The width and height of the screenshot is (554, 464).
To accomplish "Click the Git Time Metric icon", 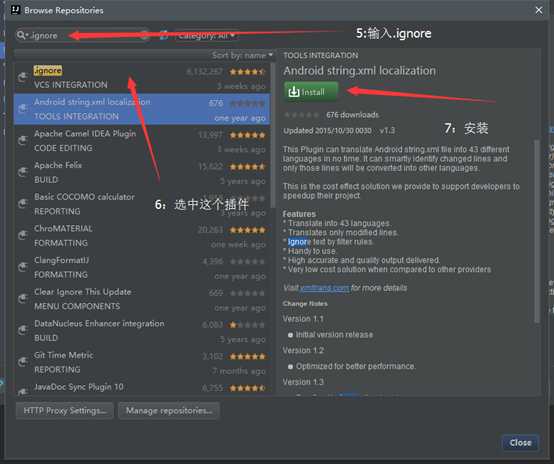I will coord(23,362).
